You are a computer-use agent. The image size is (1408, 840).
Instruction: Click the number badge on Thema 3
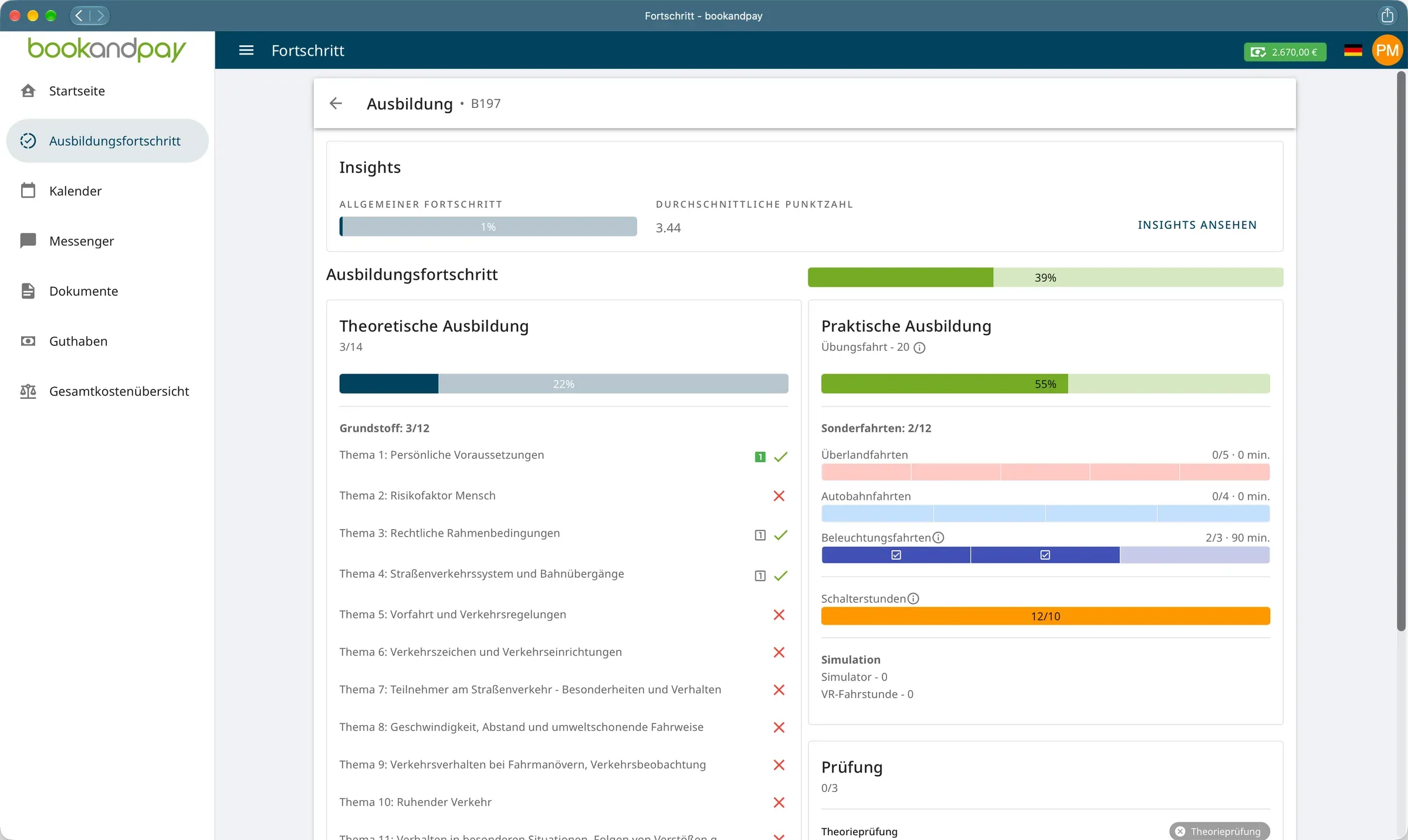[760, 535]
